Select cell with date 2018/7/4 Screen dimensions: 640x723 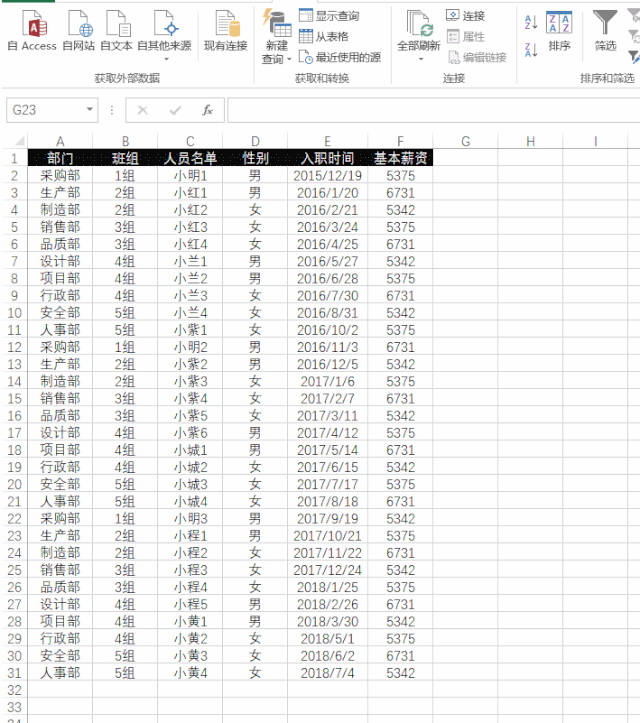point(327,673)
